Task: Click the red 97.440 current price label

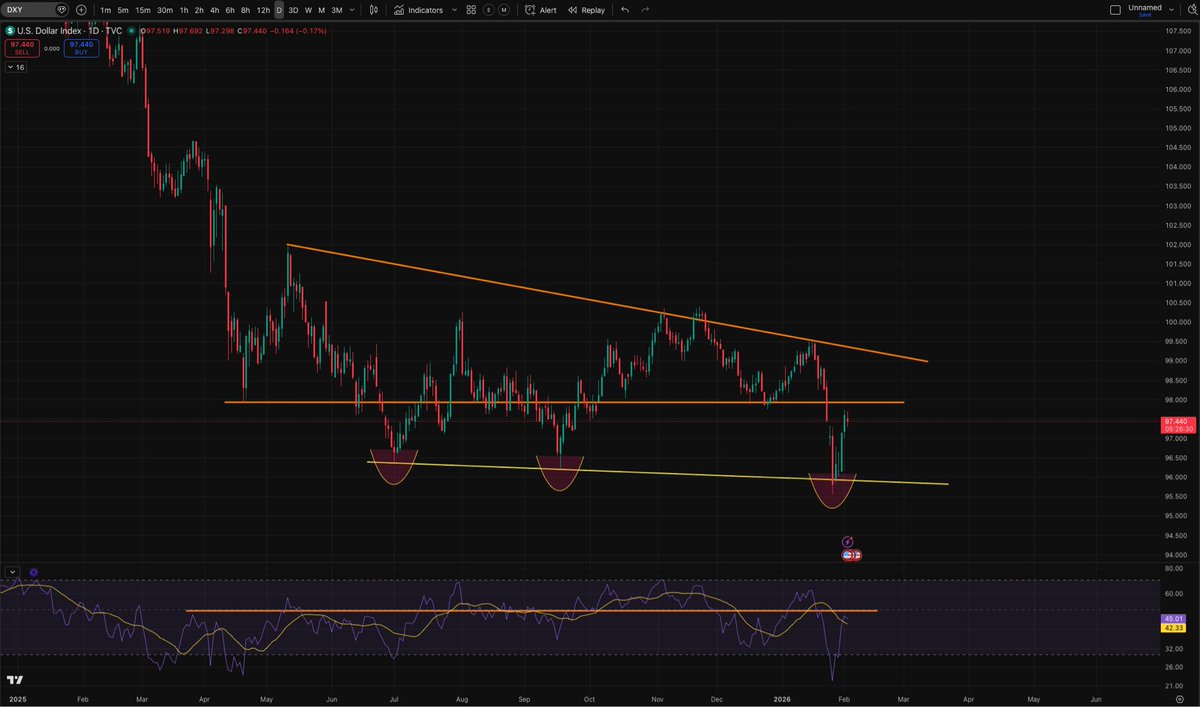Action: [1177, 423]
